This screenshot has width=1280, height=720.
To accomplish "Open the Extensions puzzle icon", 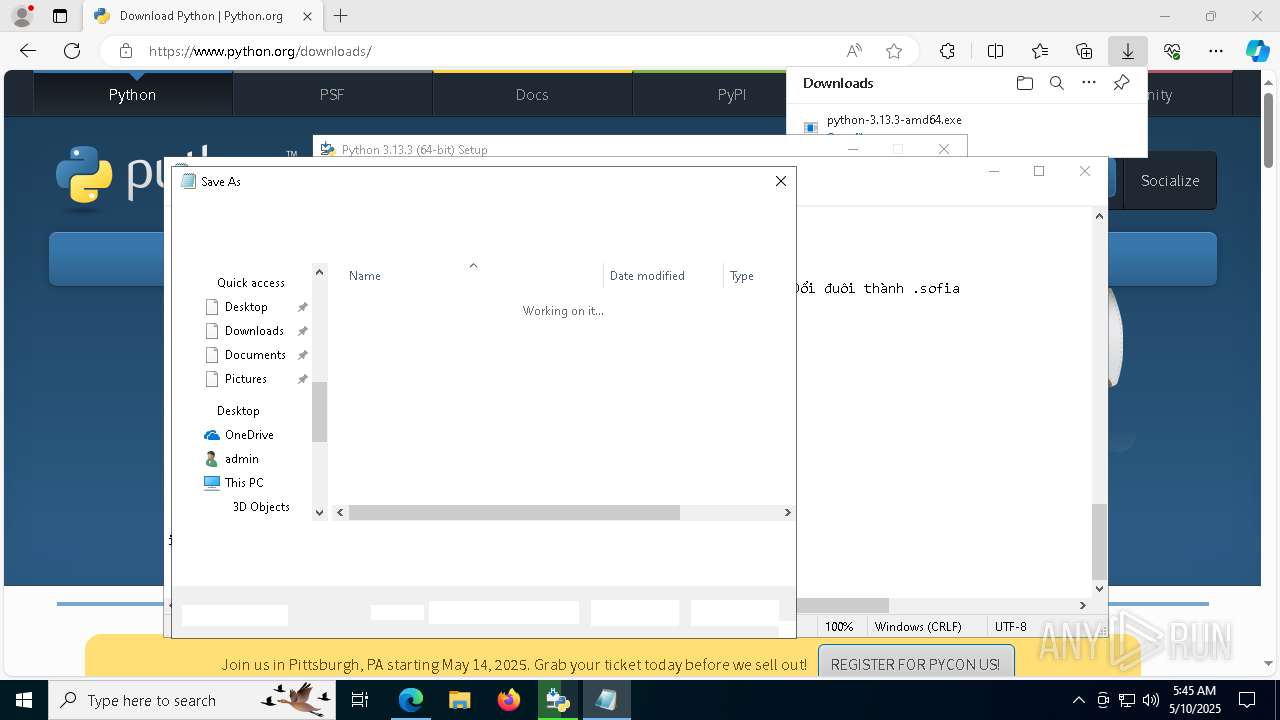I will pyautogui.click(x=947, y=51).
